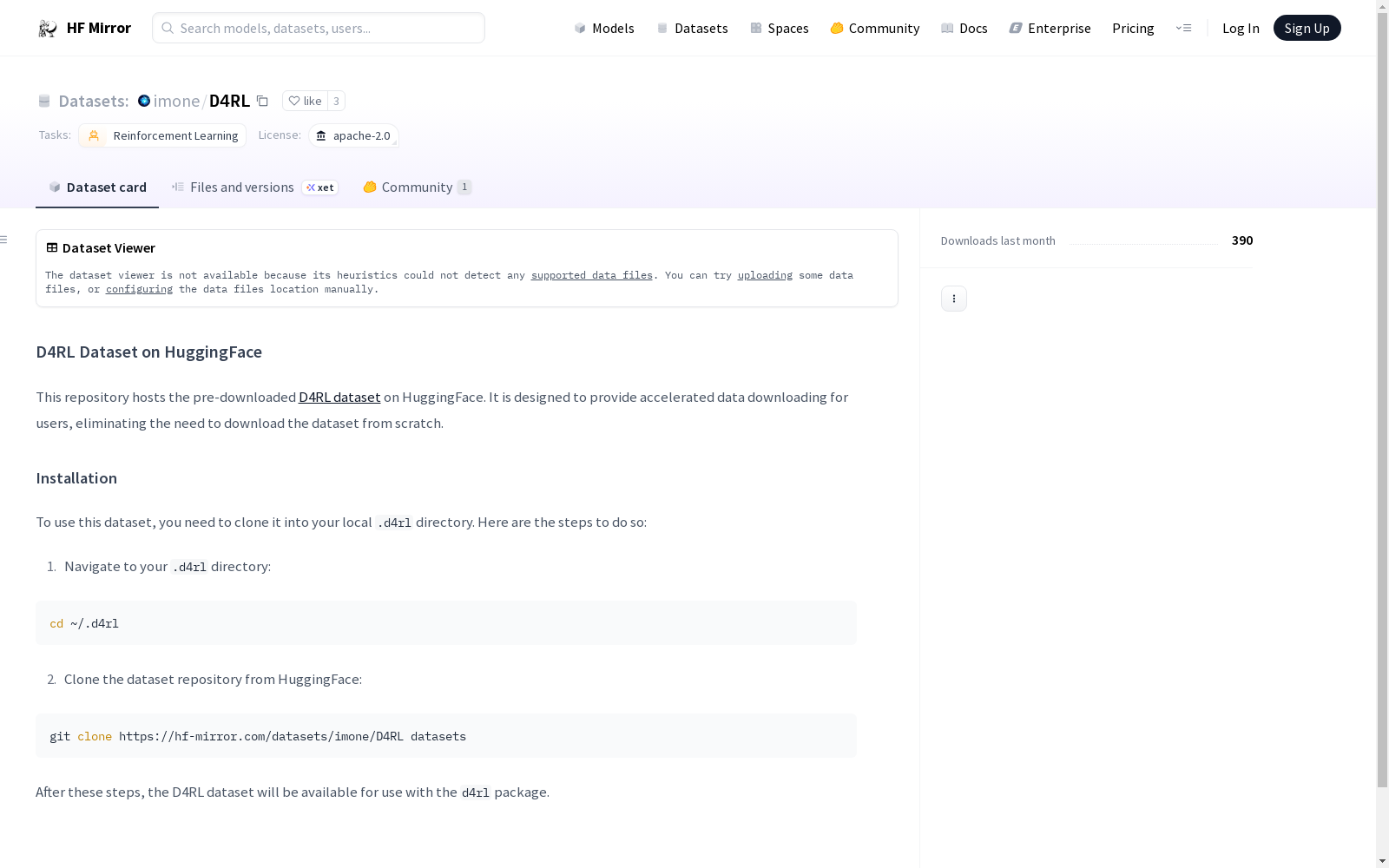Click the Sign Up button
This screenshot has height=868, width=1389.
(x=1307, y=28)
